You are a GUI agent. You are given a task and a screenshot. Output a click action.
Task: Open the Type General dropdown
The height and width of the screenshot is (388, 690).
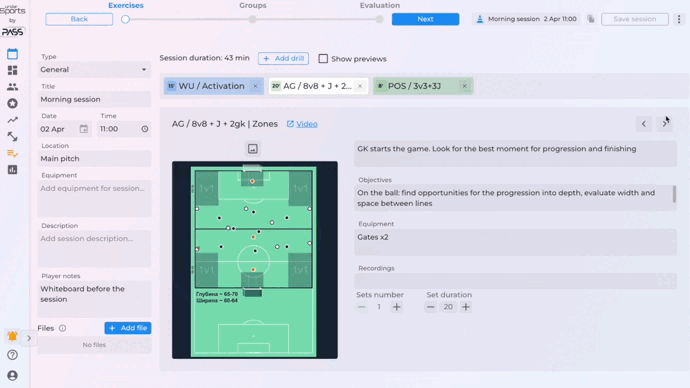coord(94,70)
